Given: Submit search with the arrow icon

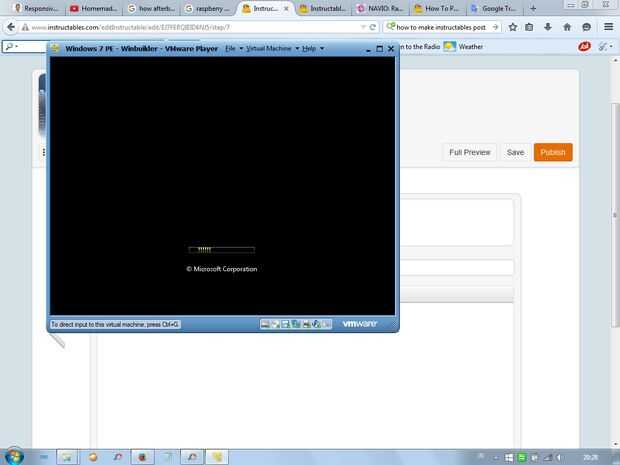Looking at the screenshot, I should (x=495, y=27).
